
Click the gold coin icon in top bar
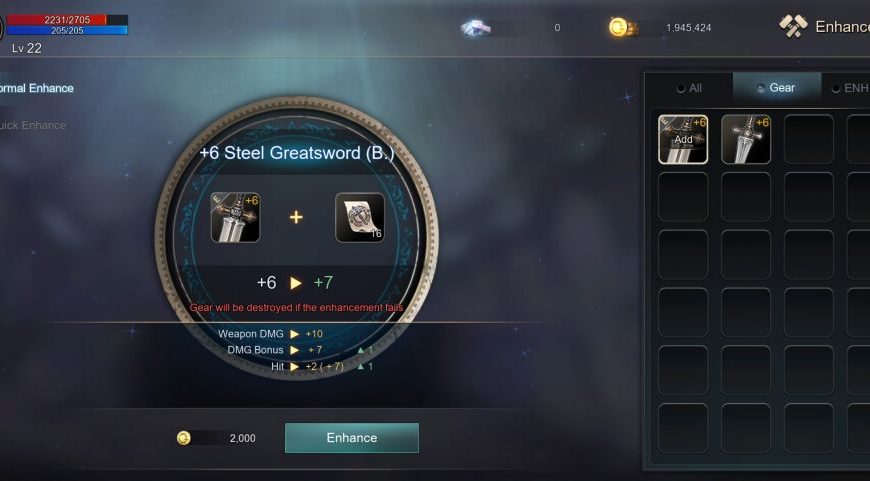pos(618,27)
